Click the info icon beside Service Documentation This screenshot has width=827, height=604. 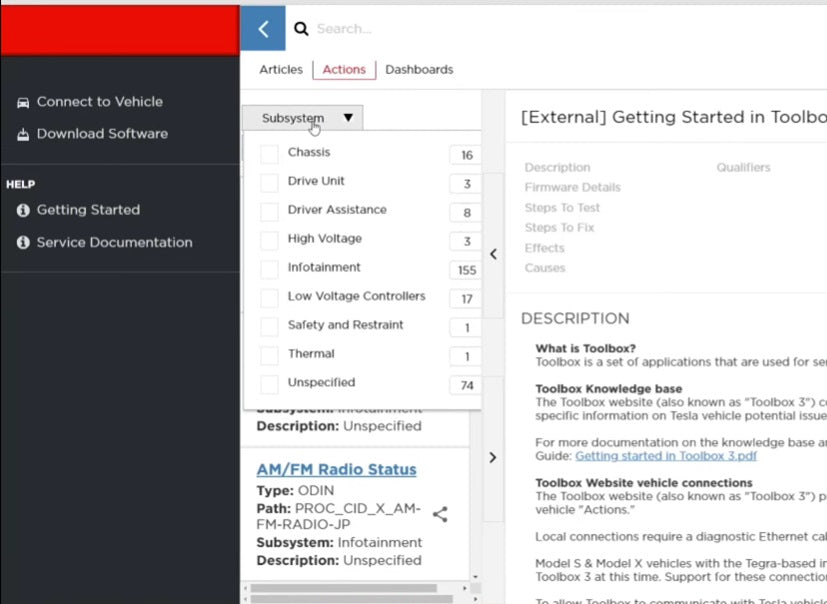coord(23,243)
